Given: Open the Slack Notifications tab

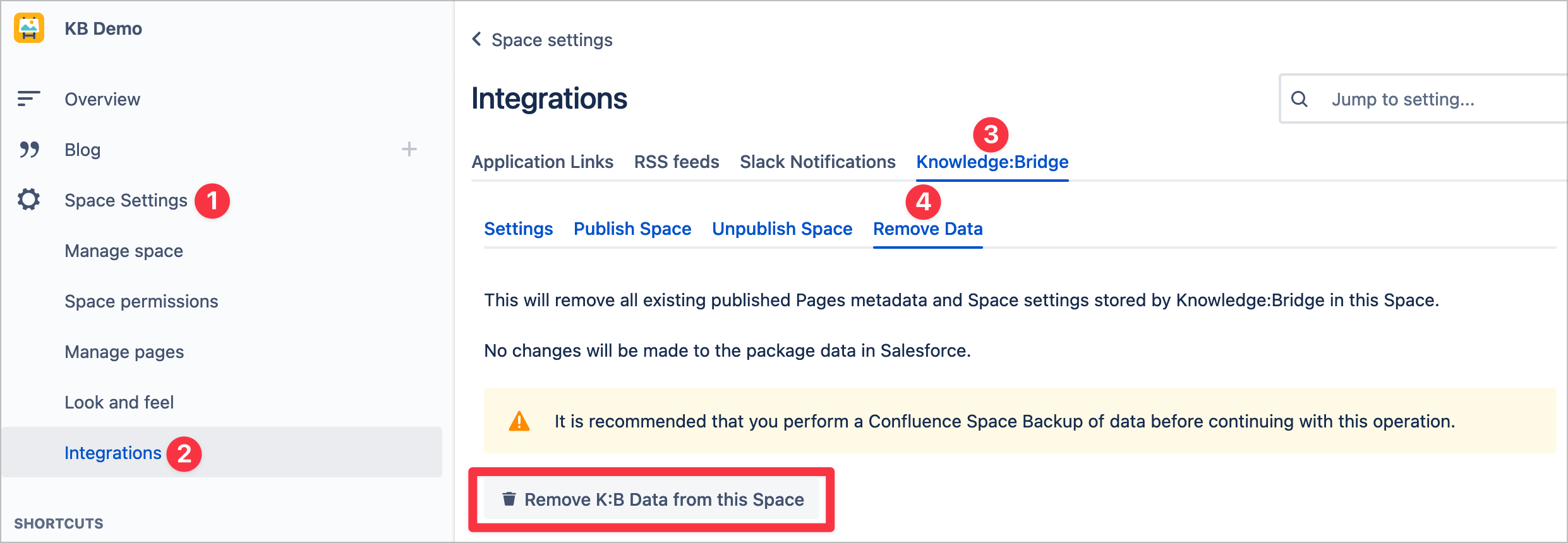Looking at the screenshot, I should [x=817, y=162].
